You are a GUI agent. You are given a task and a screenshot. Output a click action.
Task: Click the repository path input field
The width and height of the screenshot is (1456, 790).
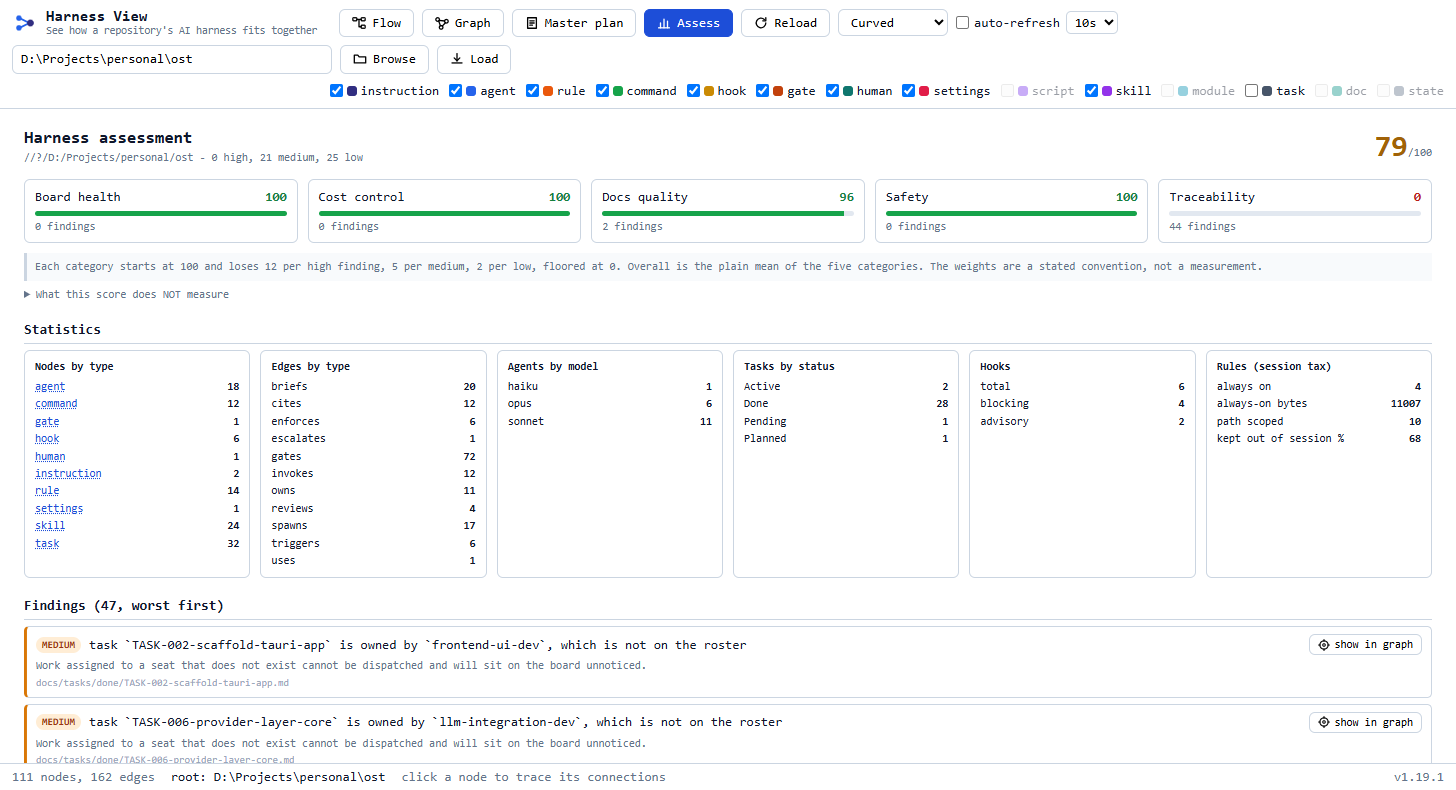[x=172, y=59]
